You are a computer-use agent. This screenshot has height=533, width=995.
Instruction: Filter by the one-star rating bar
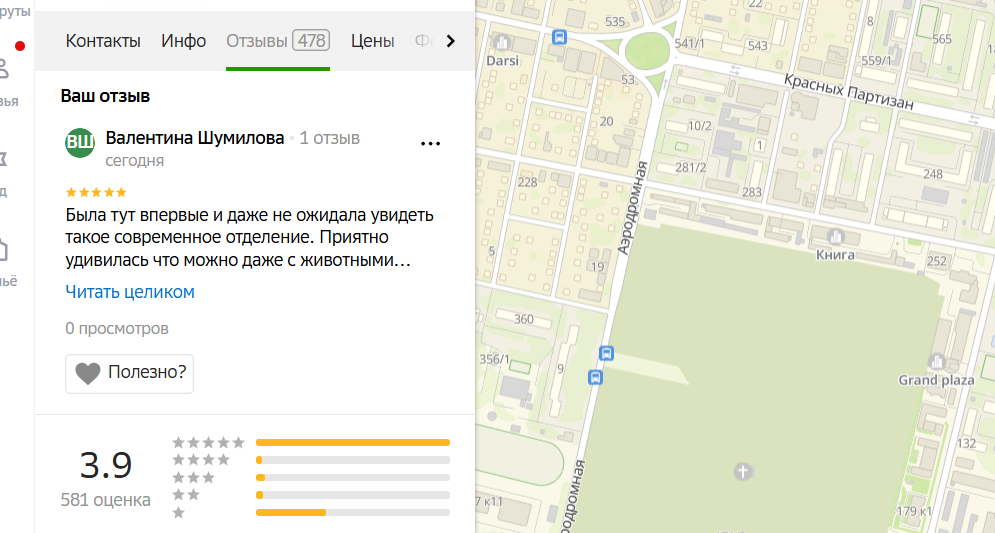pyautogui.click(x=353, y=513)
